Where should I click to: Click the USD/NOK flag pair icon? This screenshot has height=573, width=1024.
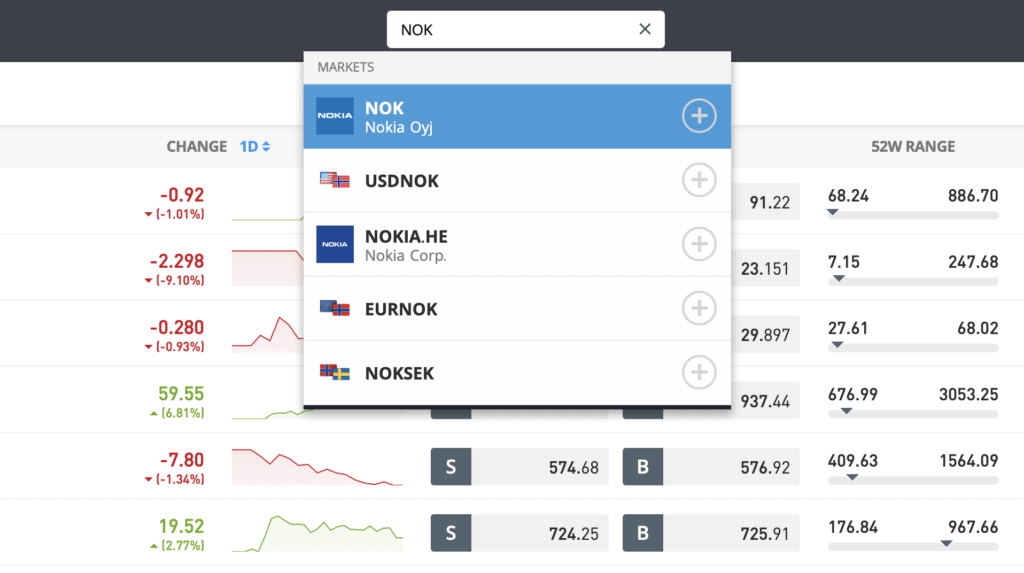pyautogui.click(x=334, y=180)
